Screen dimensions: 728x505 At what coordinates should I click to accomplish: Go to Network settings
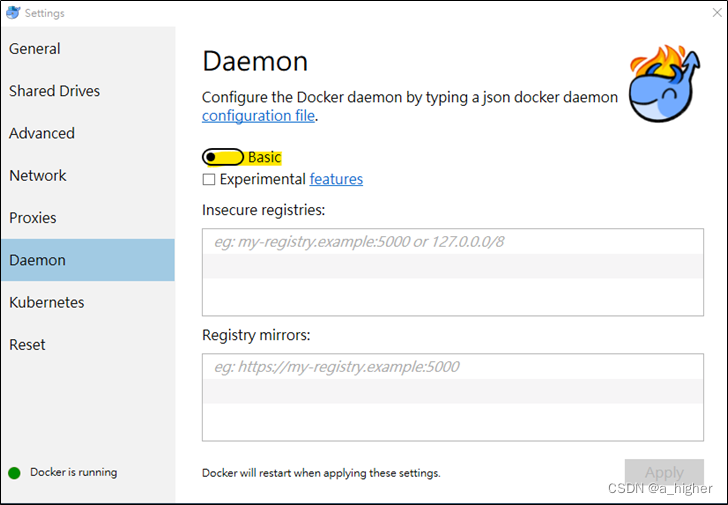click(x=87, y=175)
